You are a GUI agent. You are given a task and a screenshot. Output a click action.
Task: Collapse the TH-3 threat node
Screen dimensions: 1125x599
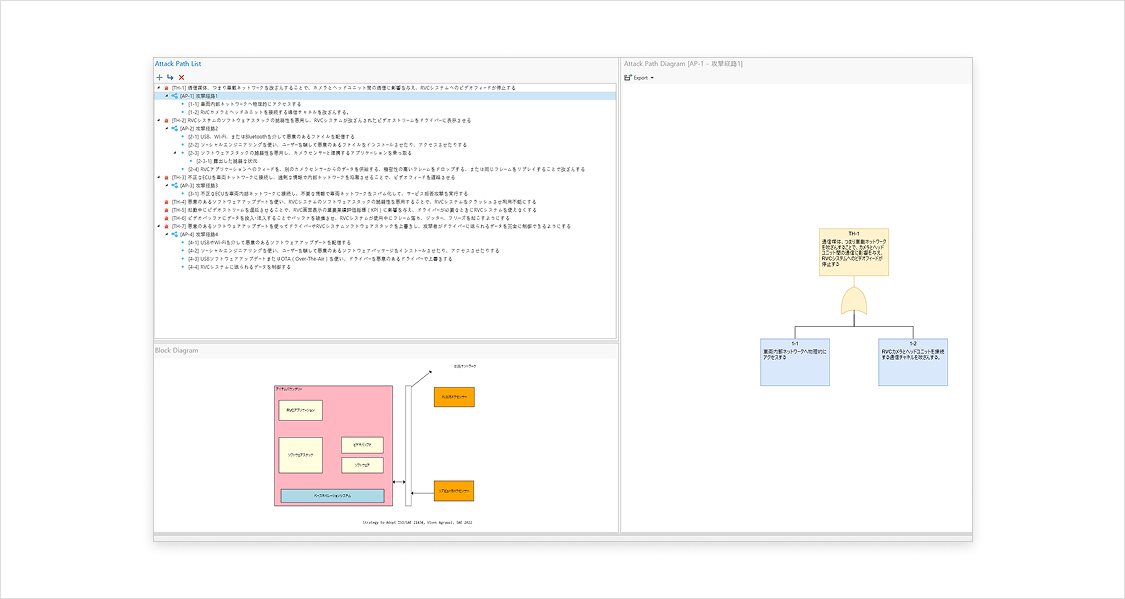point(159,177)
